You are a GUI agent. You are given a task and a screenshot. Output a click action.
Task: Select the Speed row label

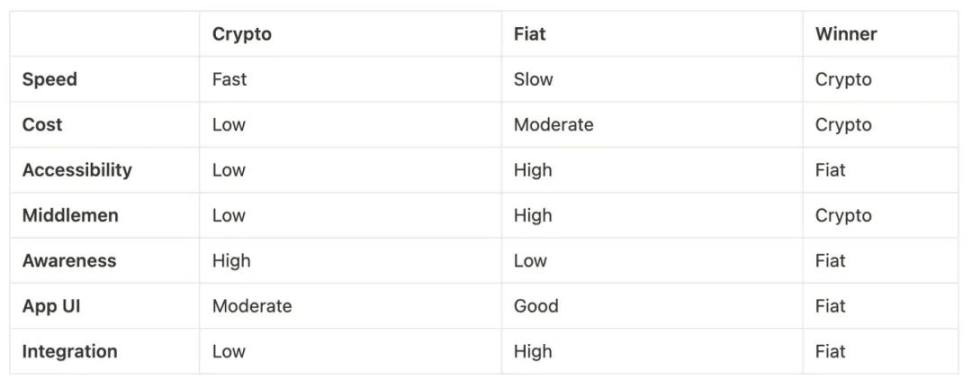pos(50,79)
